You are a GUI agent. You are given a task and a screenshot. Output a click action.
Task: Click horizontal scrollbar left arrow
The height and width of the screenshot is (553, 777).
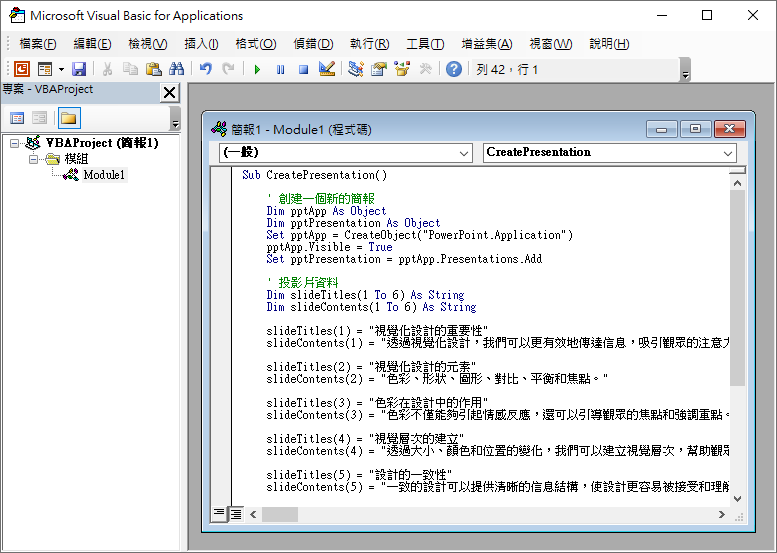pyautogui.click(x=253, y=514)
